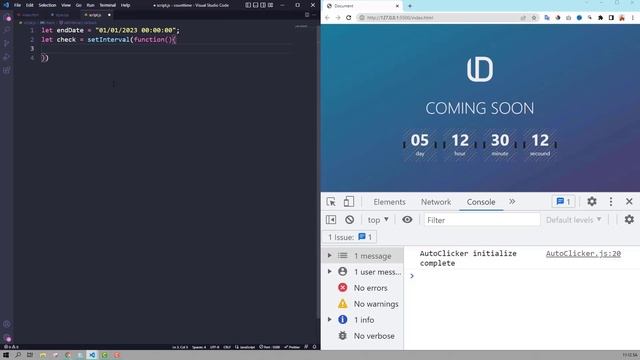Create a live expression with eye icon

[407, 220]
